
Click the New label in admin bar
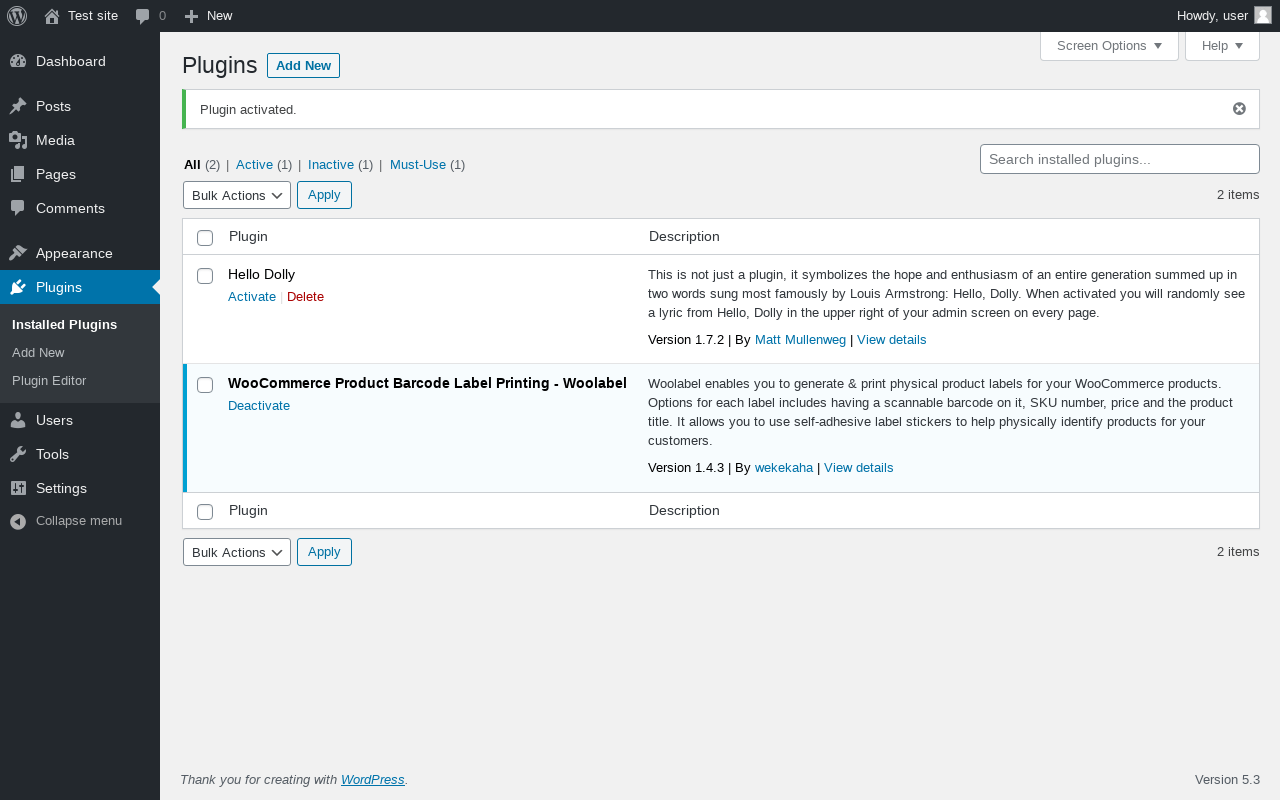[x=219, y=16]
